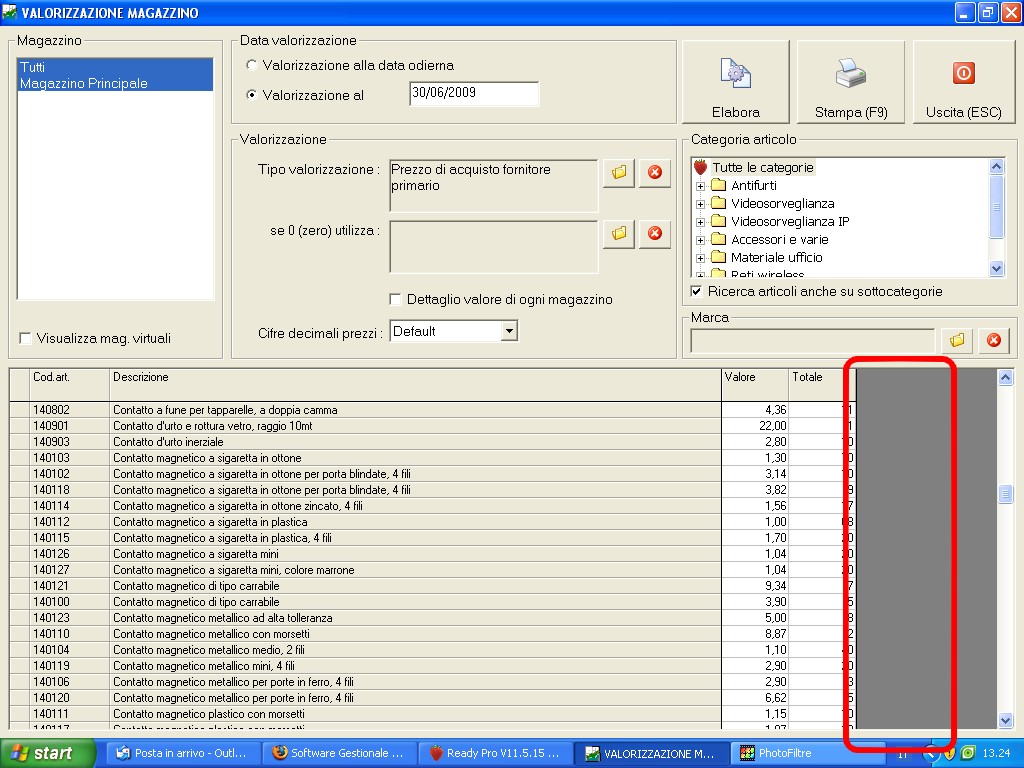Select row with code 140126
Viewport: 1024px width, 768px height.
431,554
